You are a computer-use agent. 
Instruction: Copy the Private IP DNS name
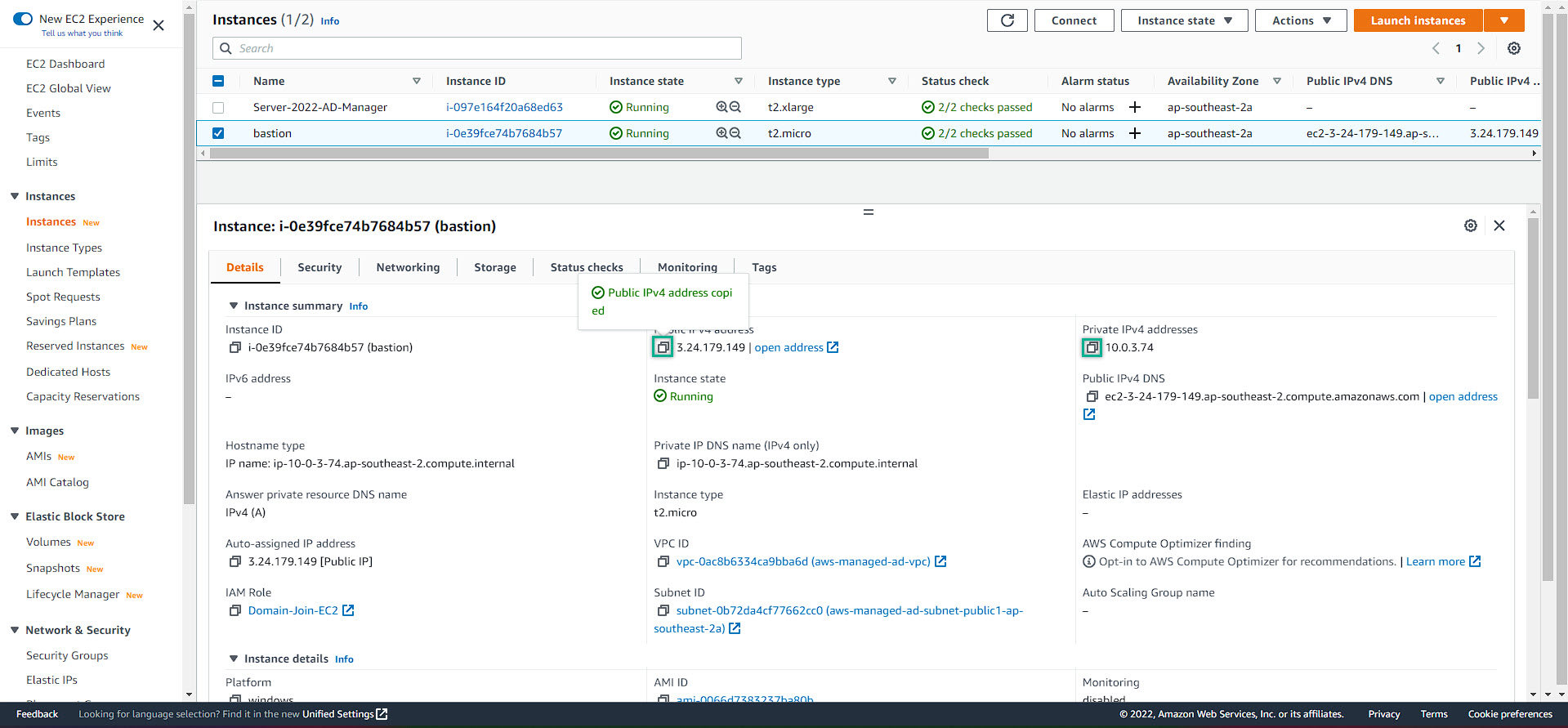tap(663, 463)
